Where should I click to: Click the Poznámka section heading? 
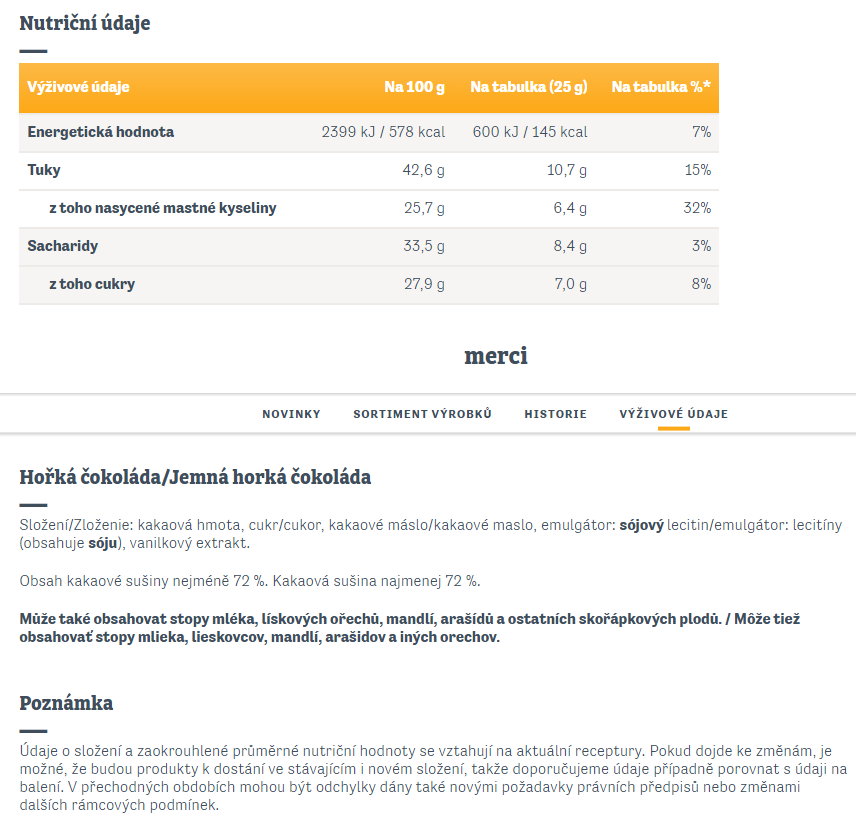(x=66, y=703)
